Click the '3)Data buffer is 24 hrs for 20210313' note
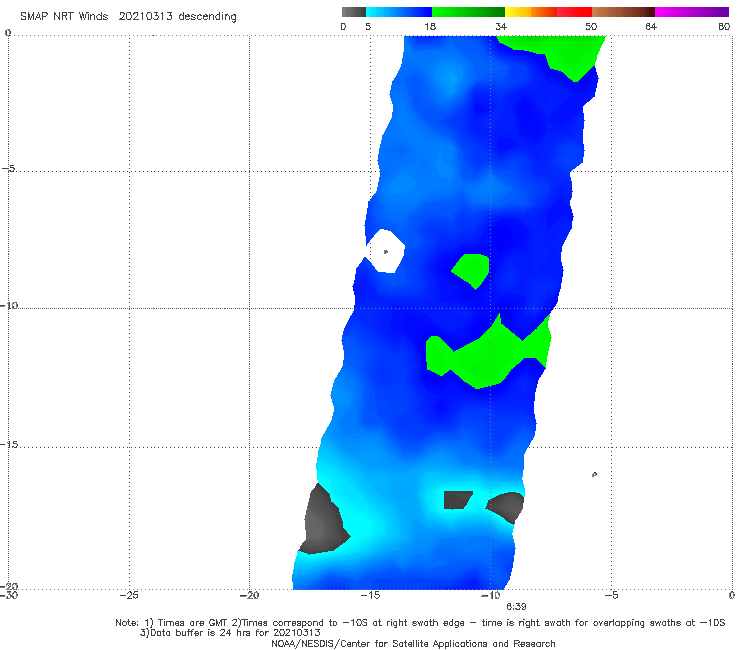740x650 pixels. (x=230, y=633)
